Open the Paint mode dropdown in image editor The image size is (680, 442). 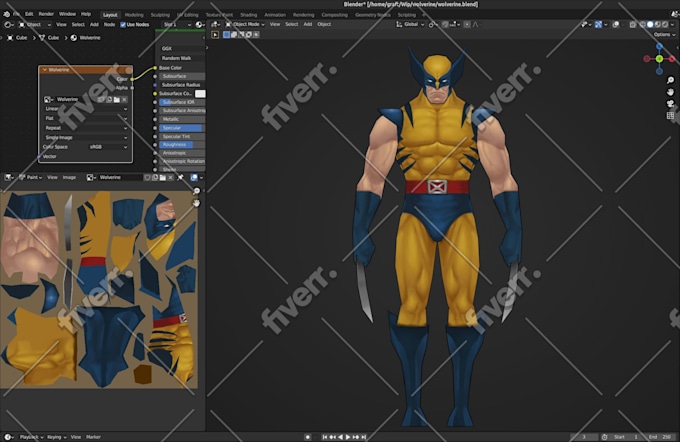(x=31, y=177)
